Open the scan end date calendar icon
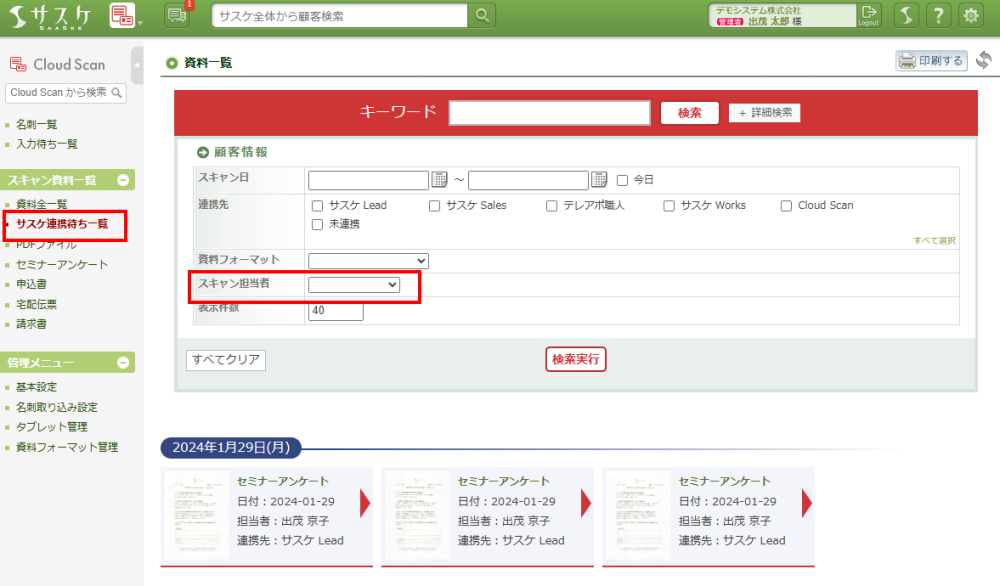The height and width of the screenshot is (586, 1000). pos(599,180)
